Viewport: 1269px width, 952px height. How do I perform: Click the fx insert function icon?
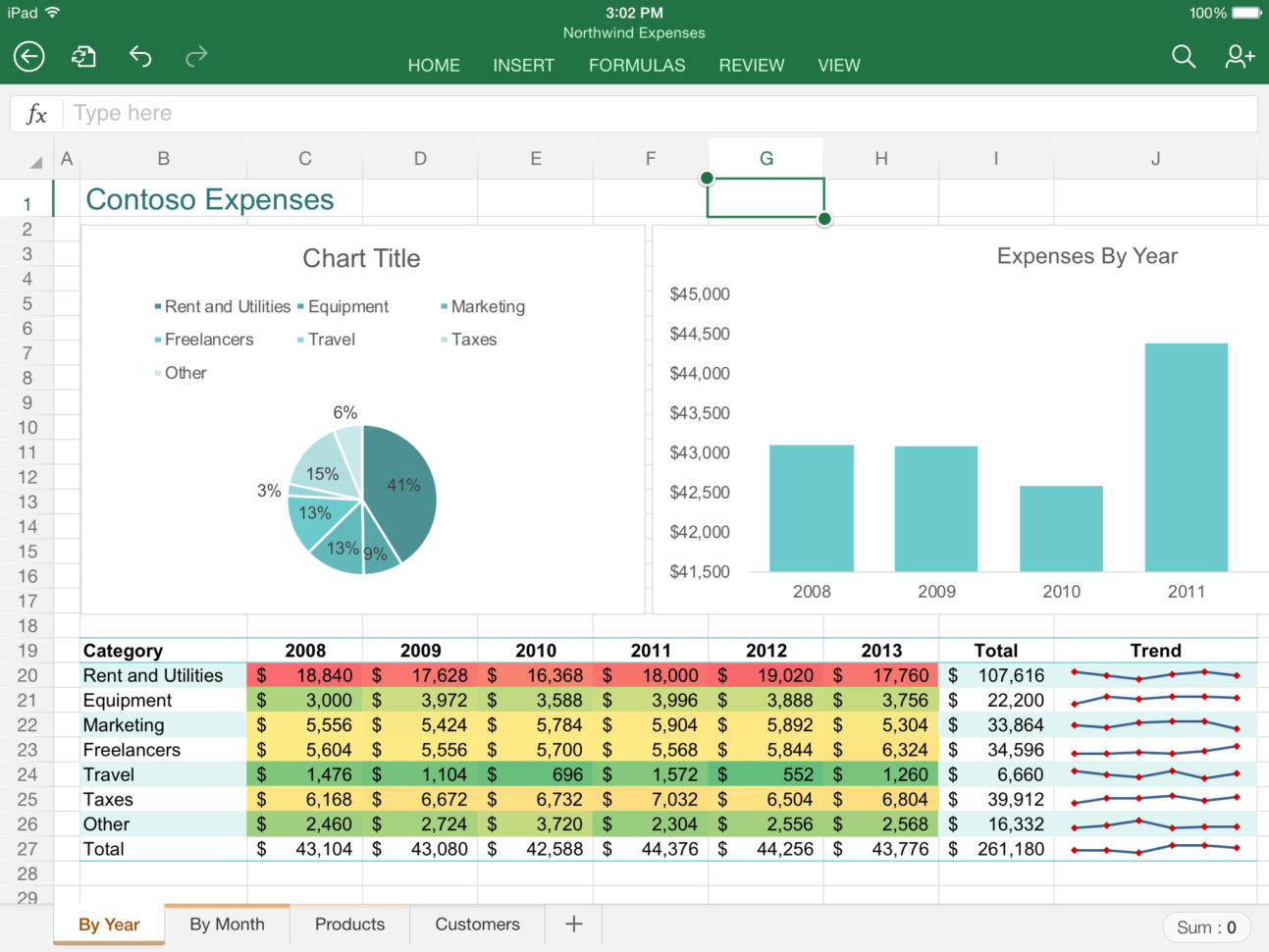click(35, 113)
